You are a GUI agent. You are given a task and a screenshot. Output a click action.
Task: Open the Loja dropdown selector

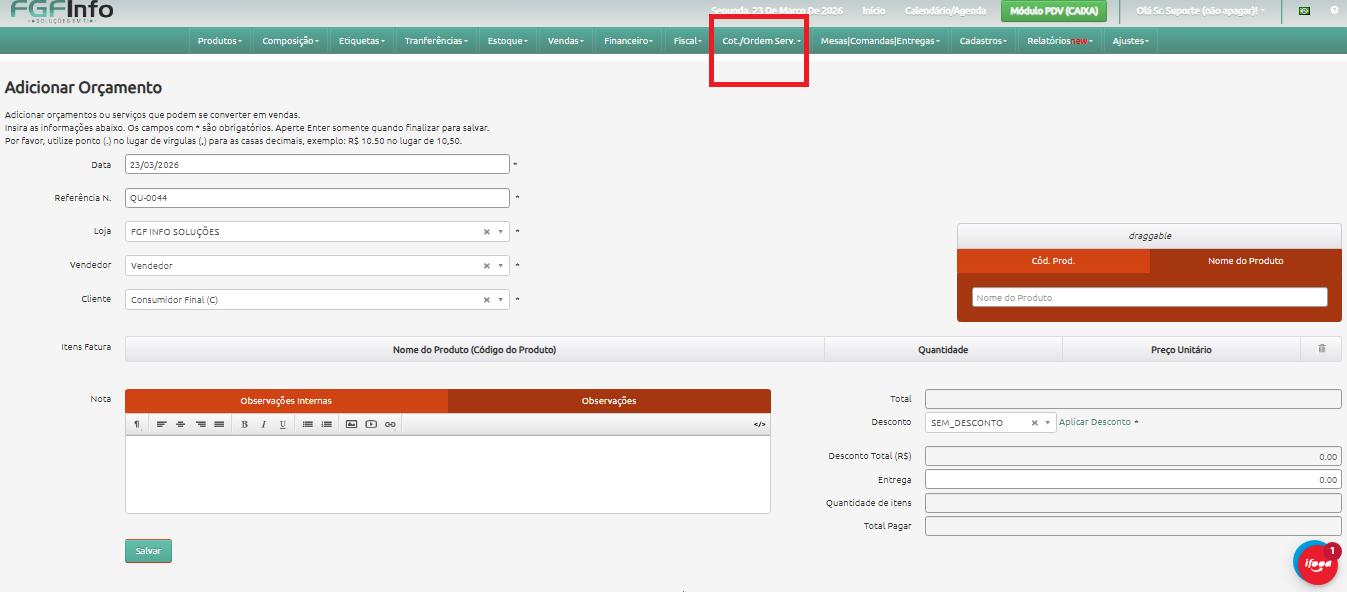tap(501, 232)
